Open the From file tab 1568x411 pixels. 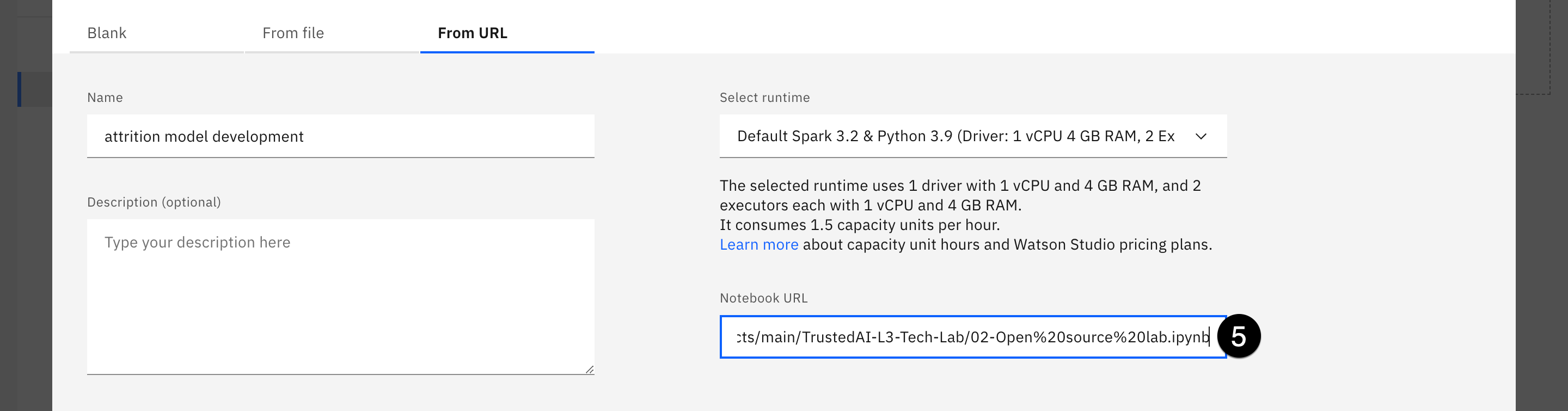click(x=293, y=33)
